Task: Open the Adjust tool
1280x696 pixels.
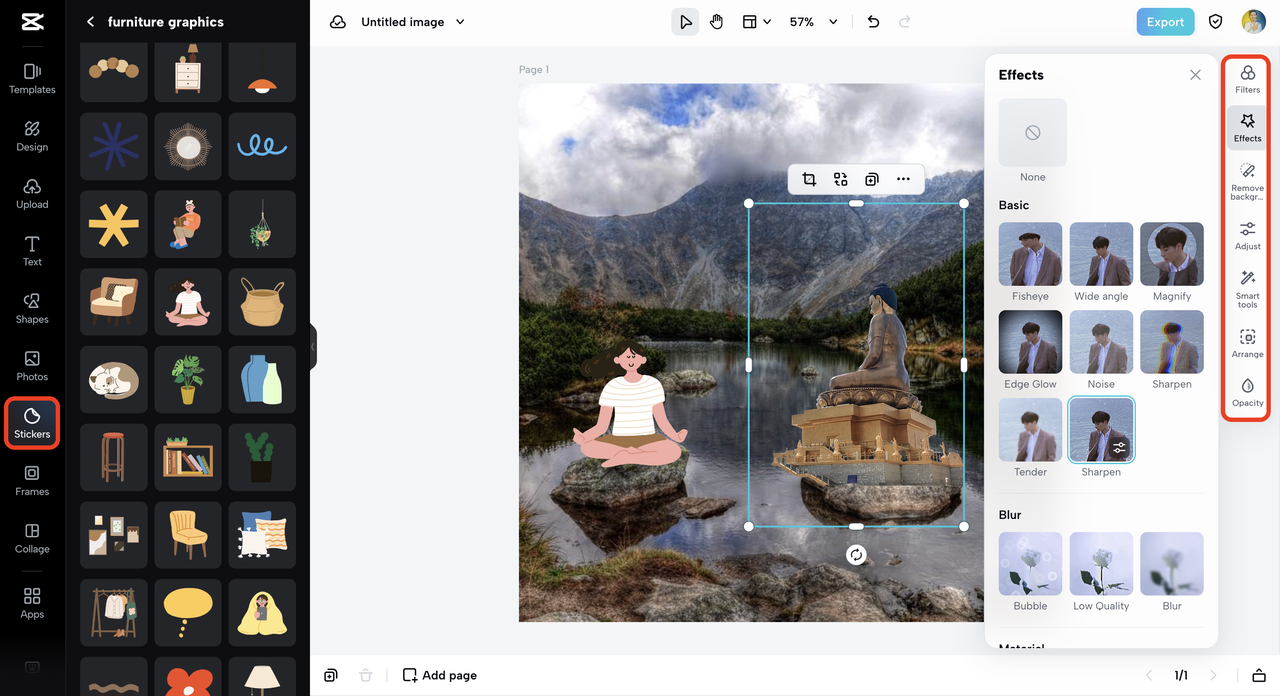Action: click(x=1247, y=236)
